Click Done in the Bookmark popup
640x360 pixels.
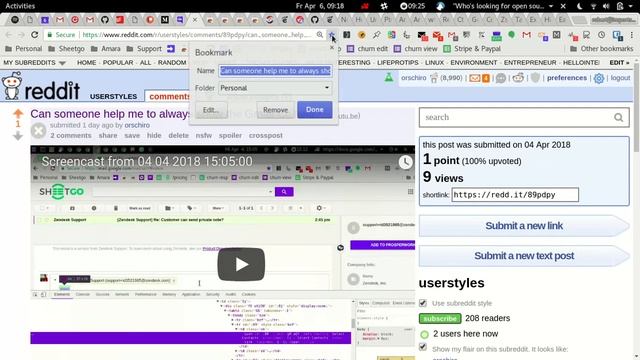(315, 110)
